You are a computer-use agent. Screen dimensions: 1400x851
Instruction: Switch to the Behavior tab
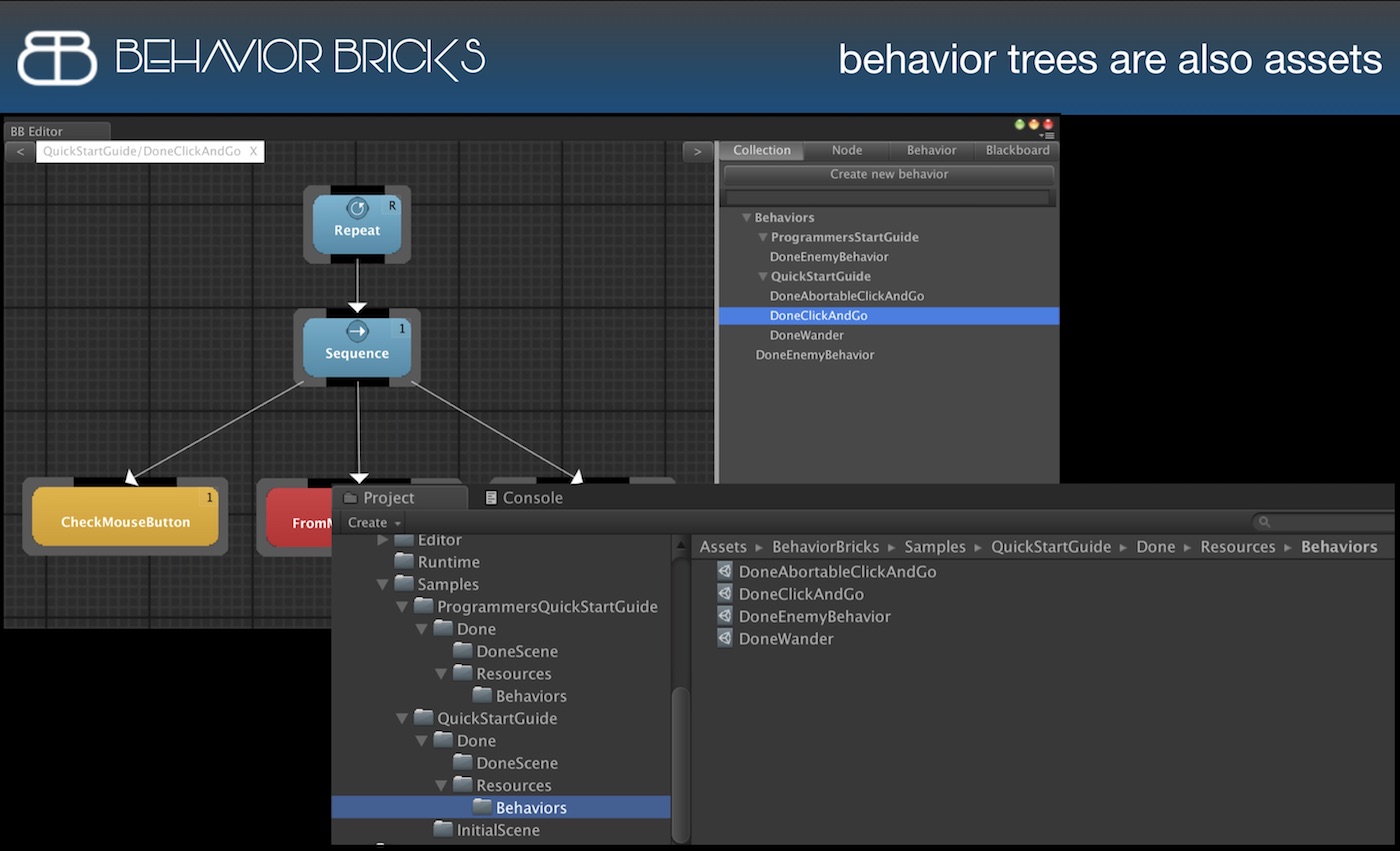pos(931,150)
